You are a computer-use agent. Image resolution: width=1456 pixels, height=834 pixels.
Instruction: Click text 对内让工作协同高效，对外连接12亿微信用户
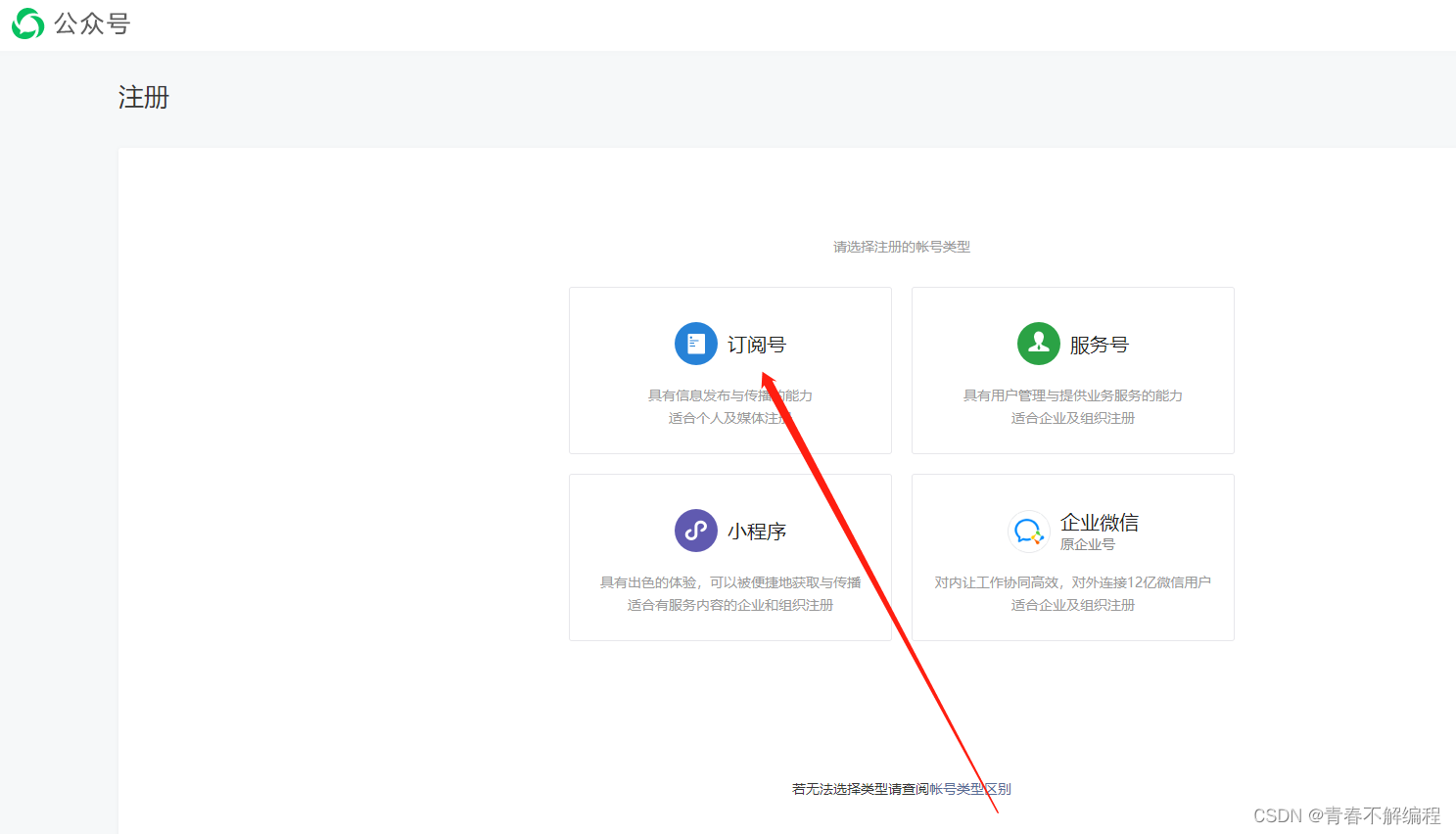1073,582
